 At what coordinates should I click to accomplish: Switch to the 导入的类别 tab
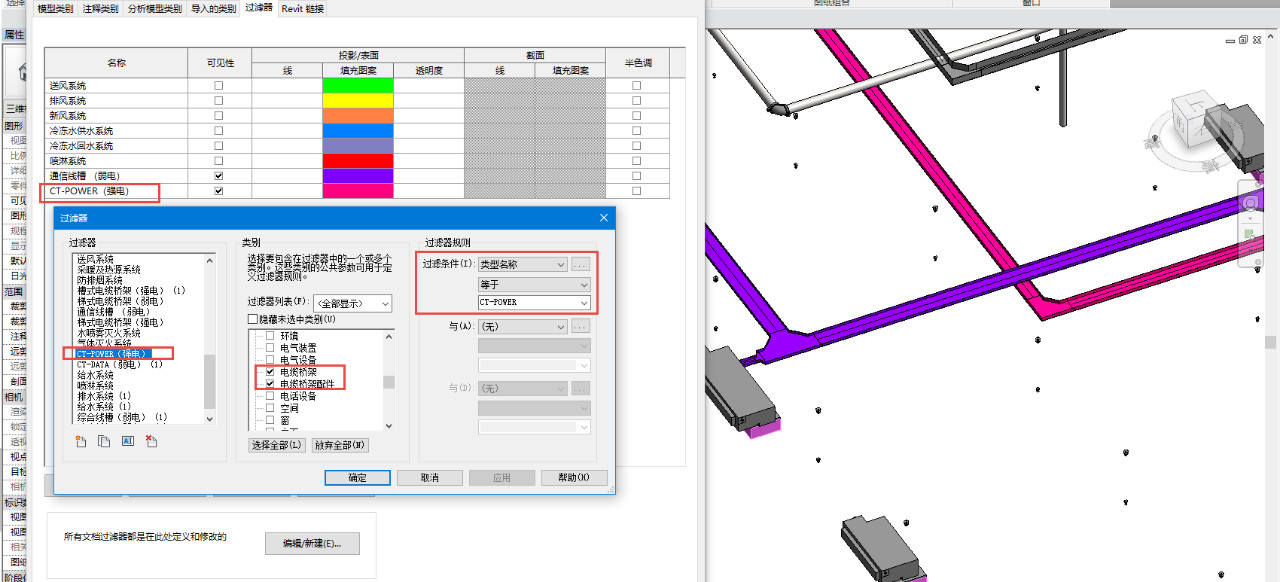tap(213, 9)
